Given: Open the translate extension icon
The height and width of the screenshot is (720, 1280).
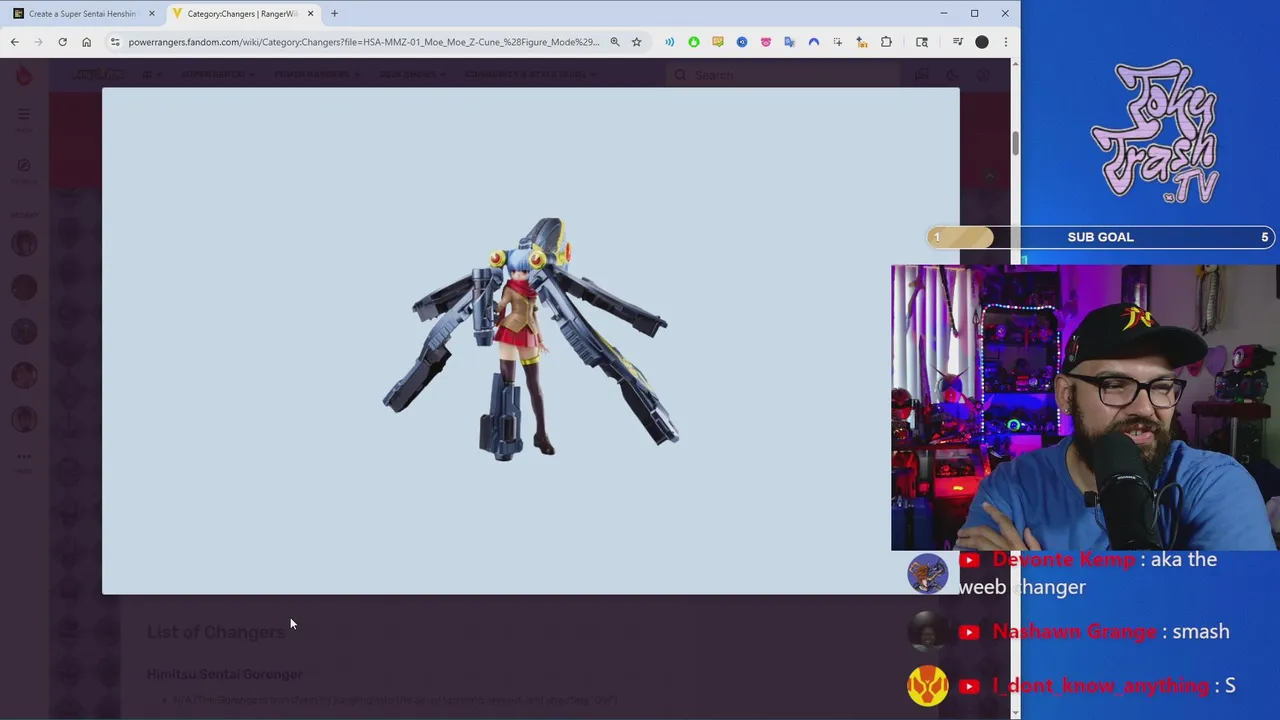Looking at the screenshot, I should (x=789, y=42).
